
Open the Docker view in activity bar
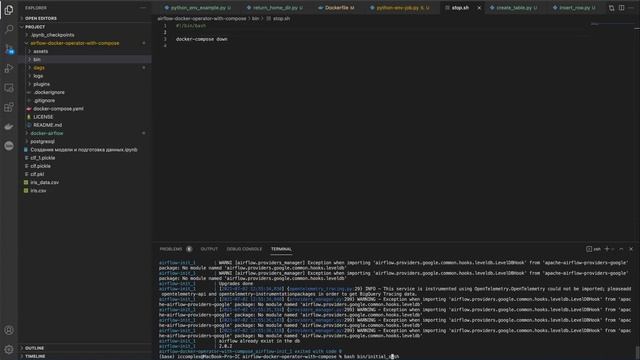9,127
